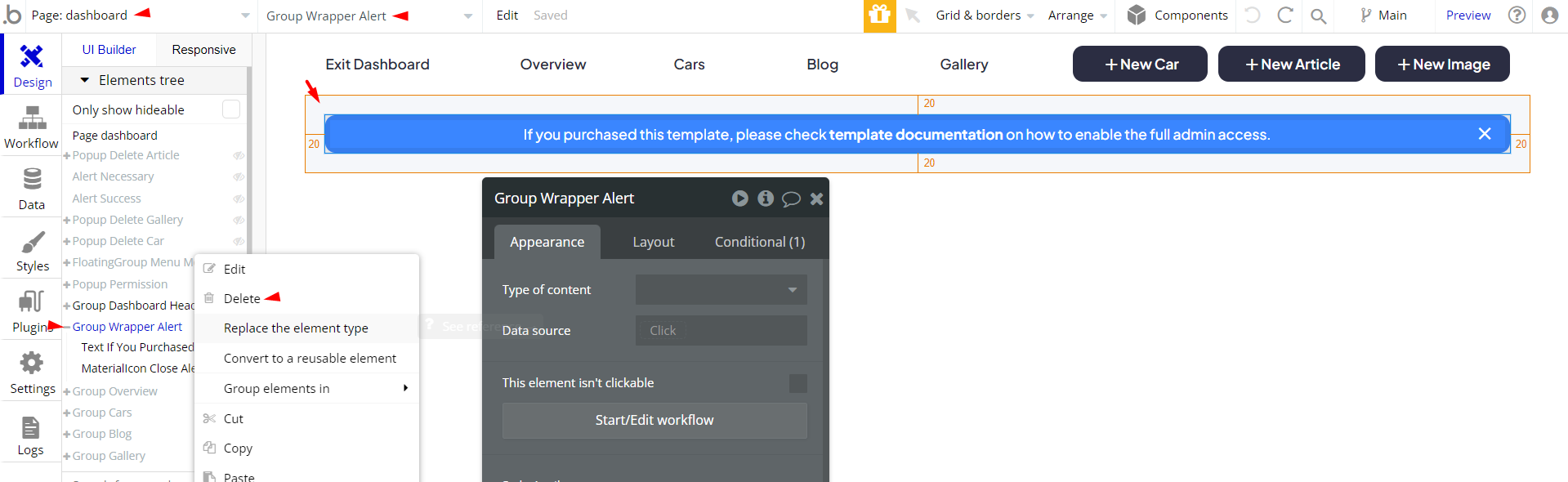Open the Plugins section
Viewport: 1568px width, 482px height.
[x=32, y=311]
